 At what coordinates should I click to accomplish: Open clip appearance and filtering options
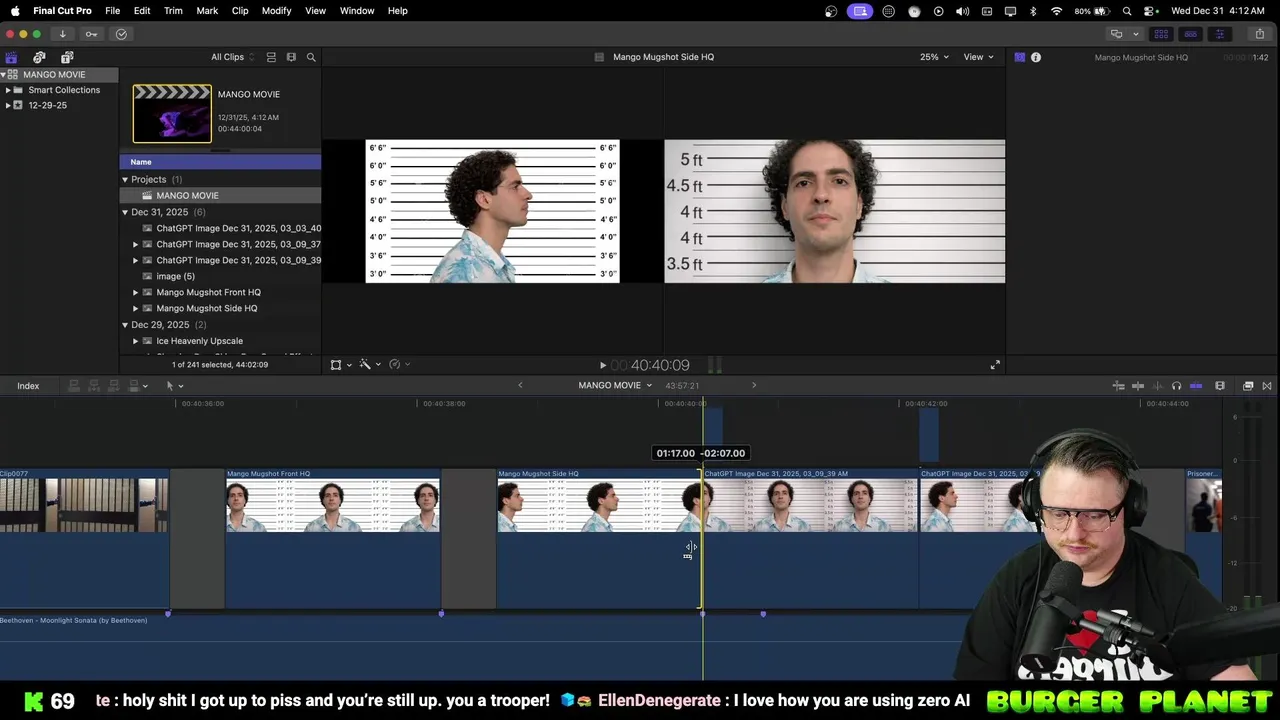pyautogui.click(x=291, y=57)
